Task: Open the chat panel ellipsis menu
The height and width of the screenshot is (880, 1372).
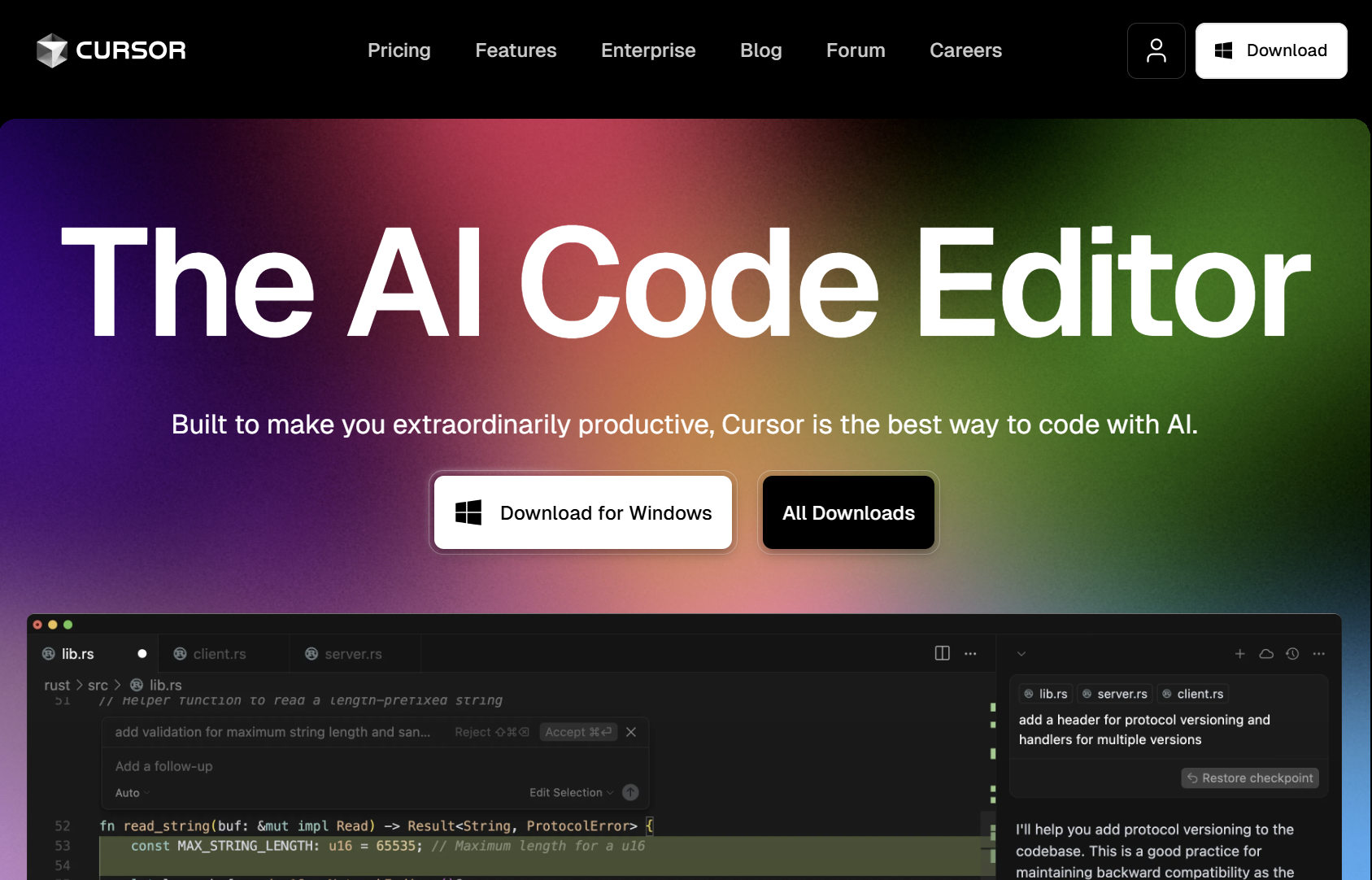Action: click(1319, 653)
